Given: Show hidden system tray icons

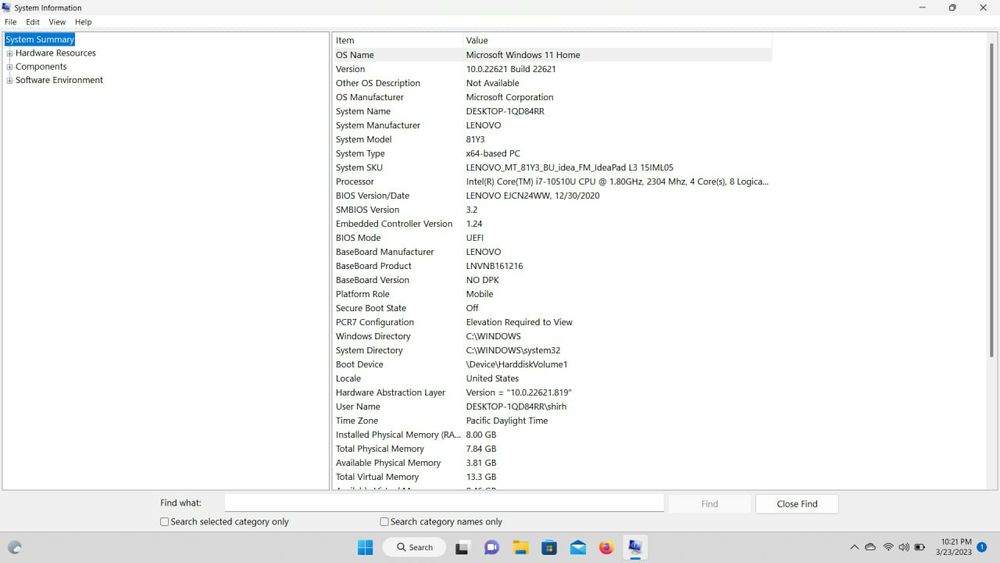Looking at the screenshot, I should pyautogui.click(x=854, y=547).
